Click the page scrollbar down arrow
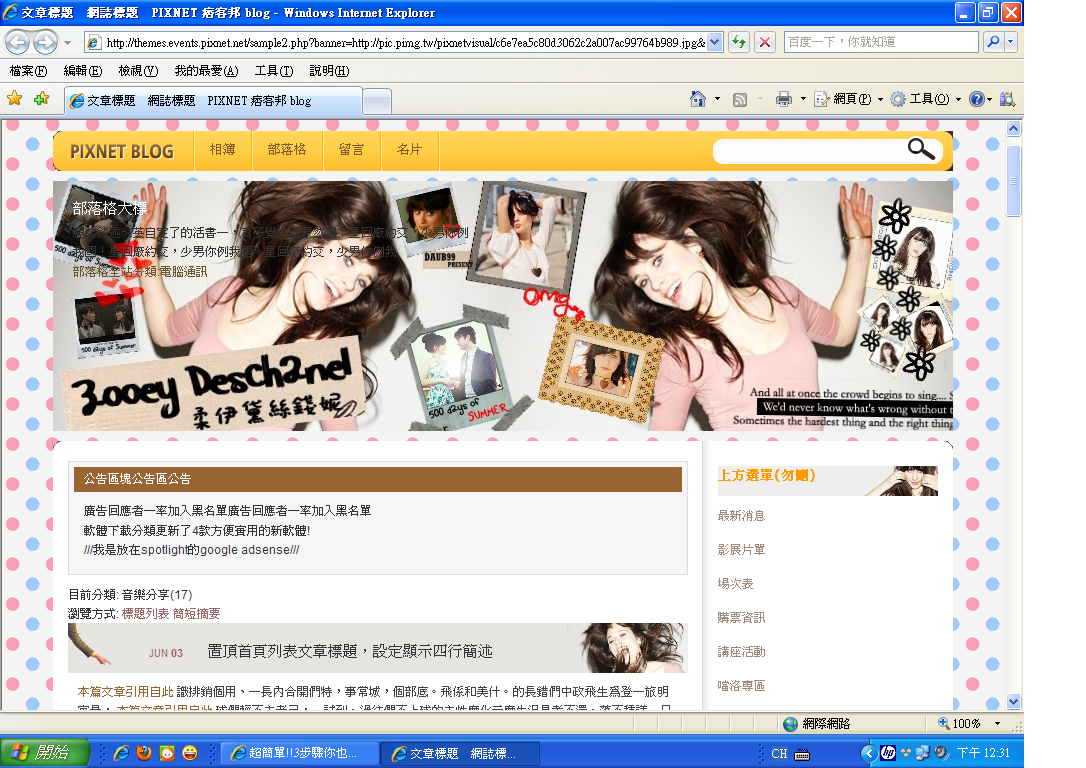This screenshot has height=768, width=1086. [x=1013, y=702]
